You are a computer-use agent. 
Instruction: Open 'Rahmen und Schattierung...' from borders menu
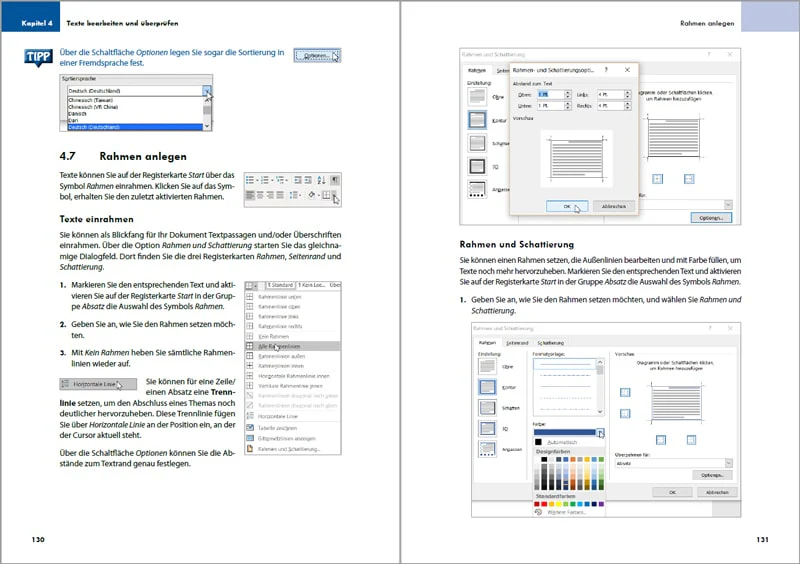[x=292, y=449]
